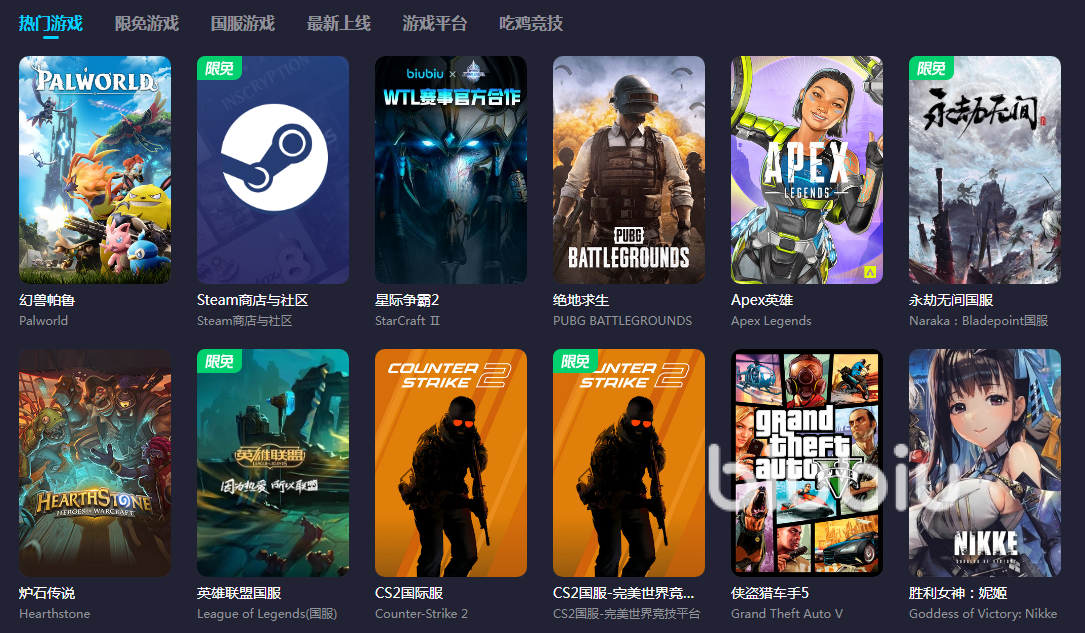Open the CS2国服-完美世界竞技平台 cover
The height and width of the screenshot is (633, 1085).
point(629,462)
